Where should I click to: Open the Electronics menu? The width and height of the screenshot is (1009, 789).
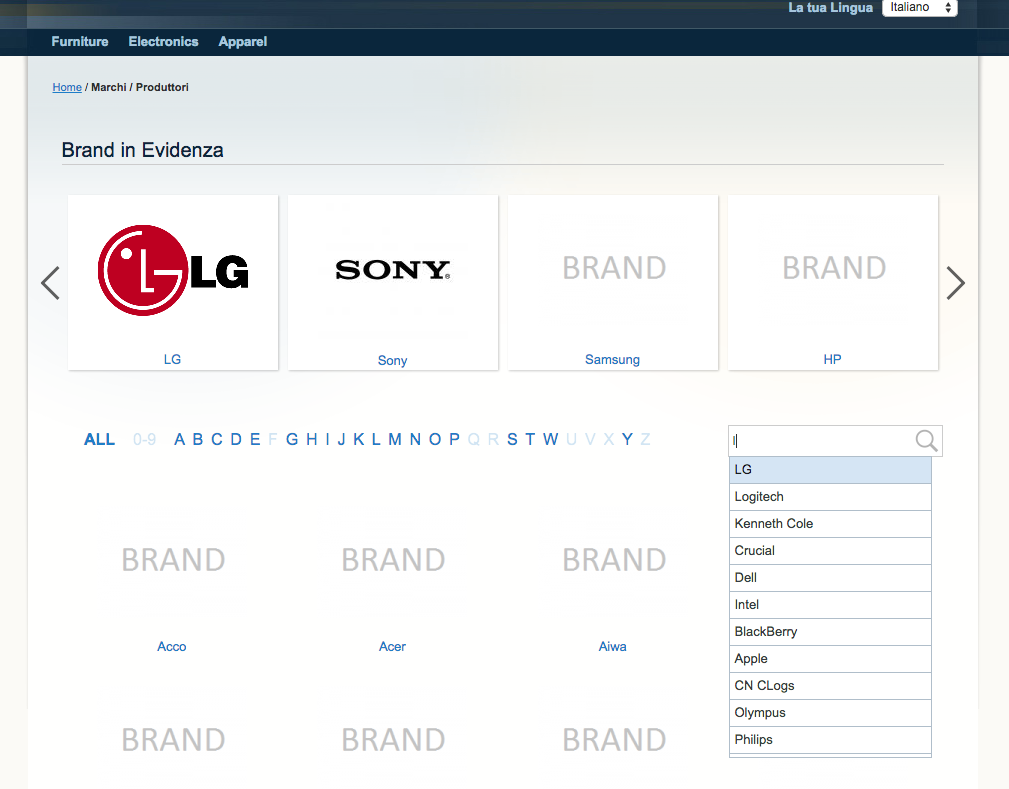pos(163,42)
